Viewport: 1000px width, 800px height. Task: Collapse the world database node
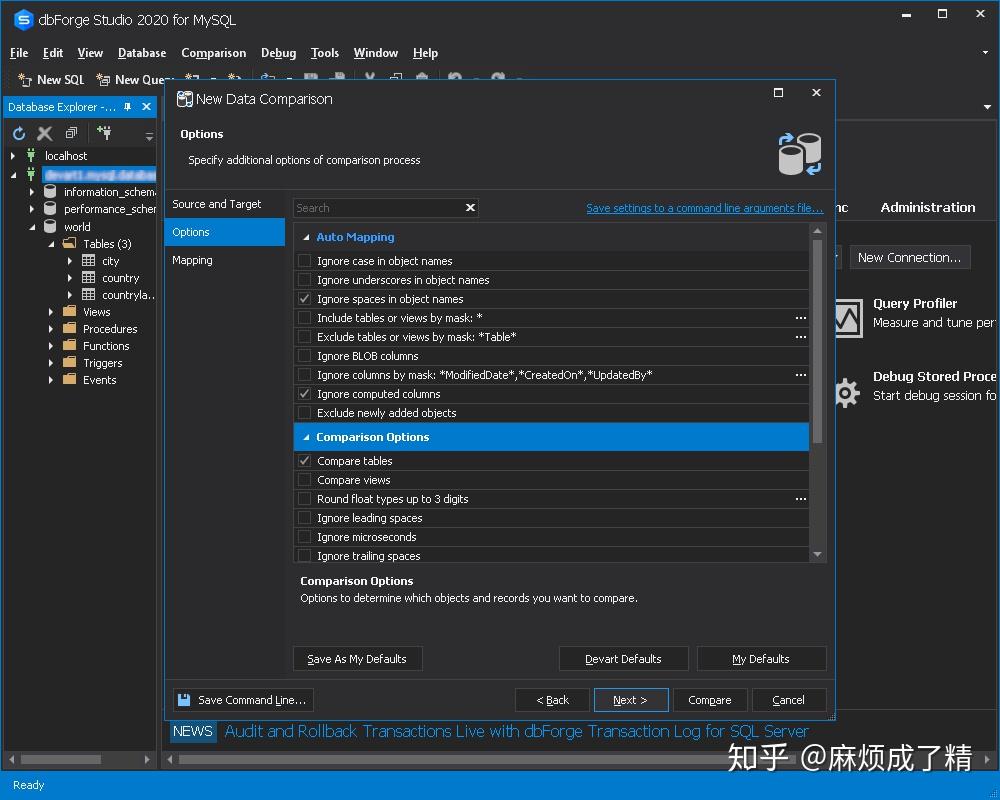click(x=33, y=226)
